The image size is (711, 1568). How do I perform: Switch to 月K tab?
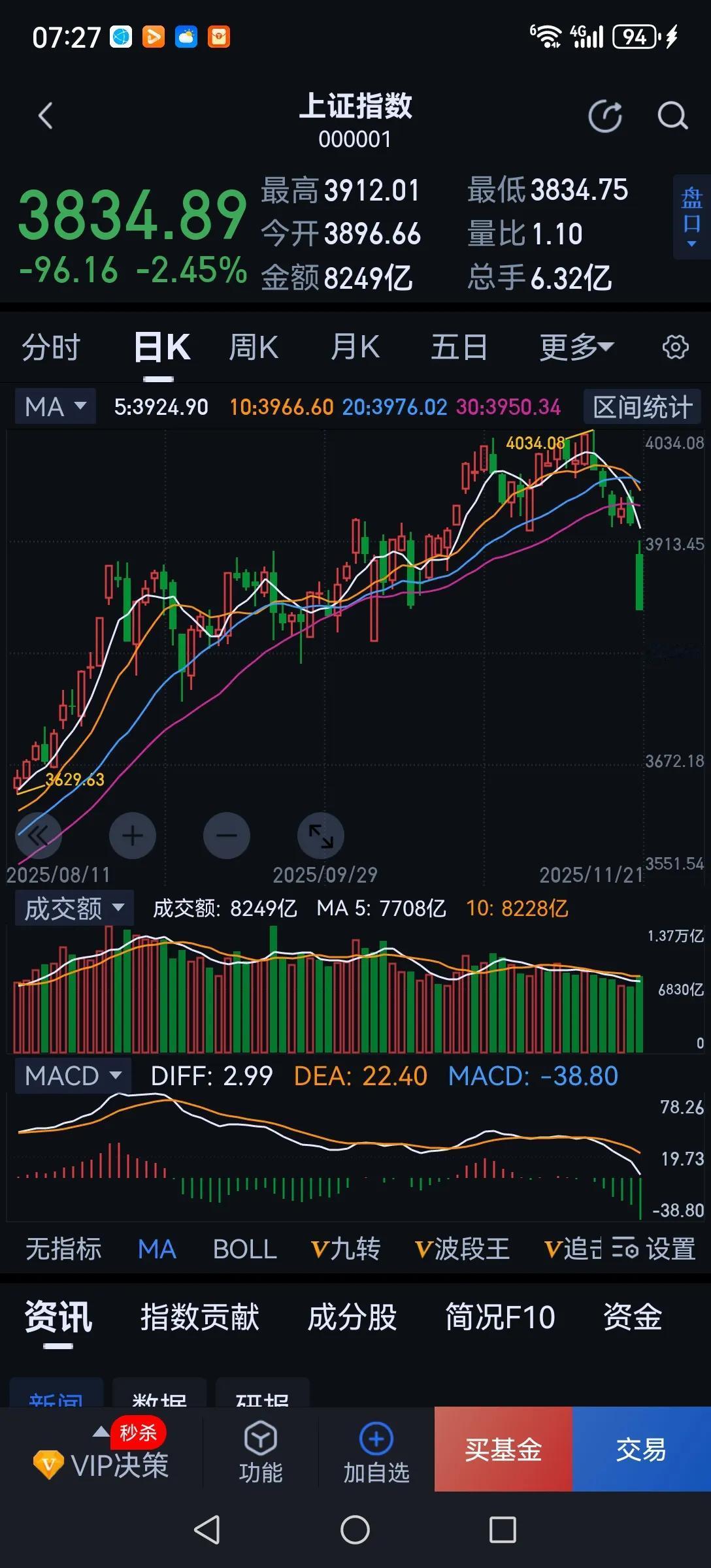[355, 347]
